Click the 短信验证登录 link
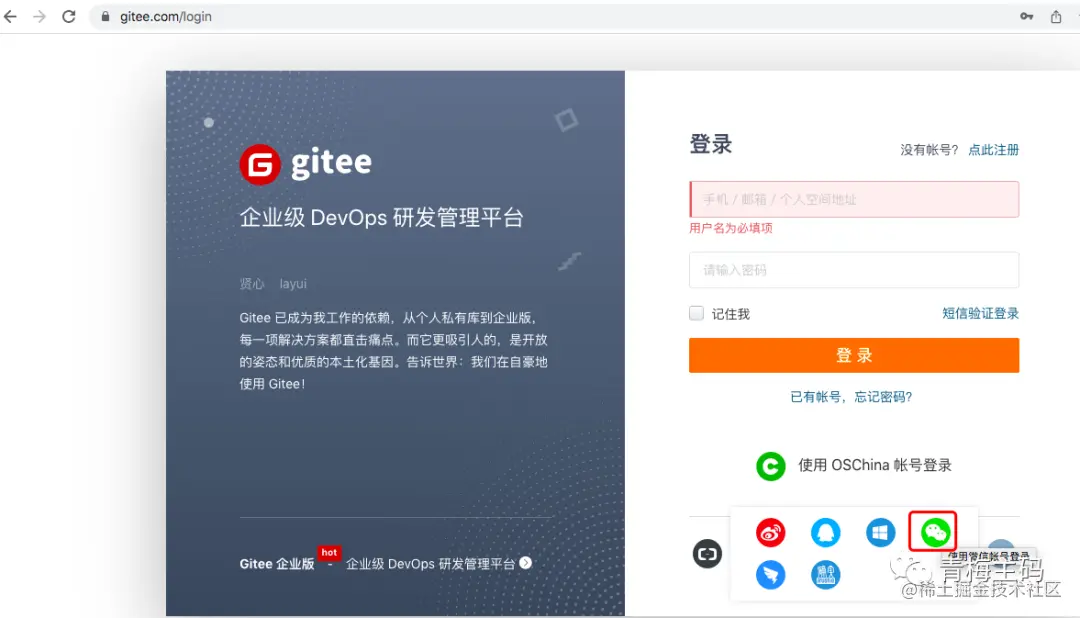This screenshot has width=1080, height=618. [x=981, y=313]
